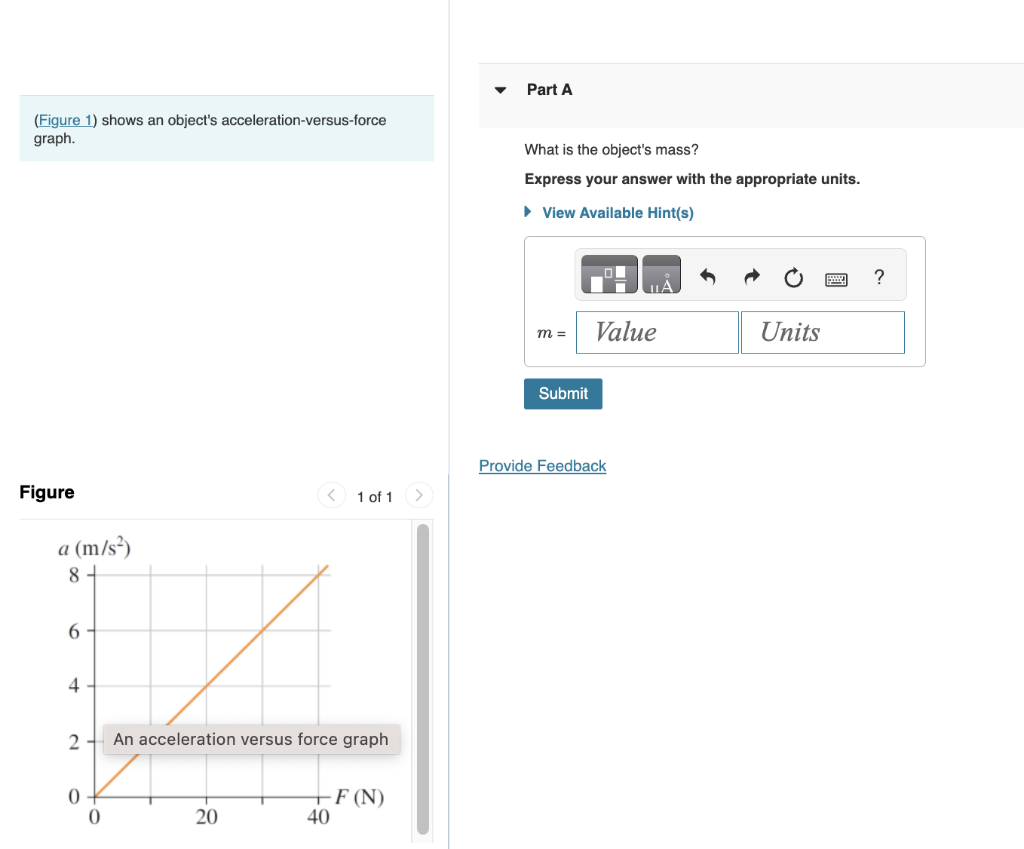The height and width of the screenshot is (849, 1024).
Task: Collapse the Part A section triangle
Action: [x=499, y=89]
